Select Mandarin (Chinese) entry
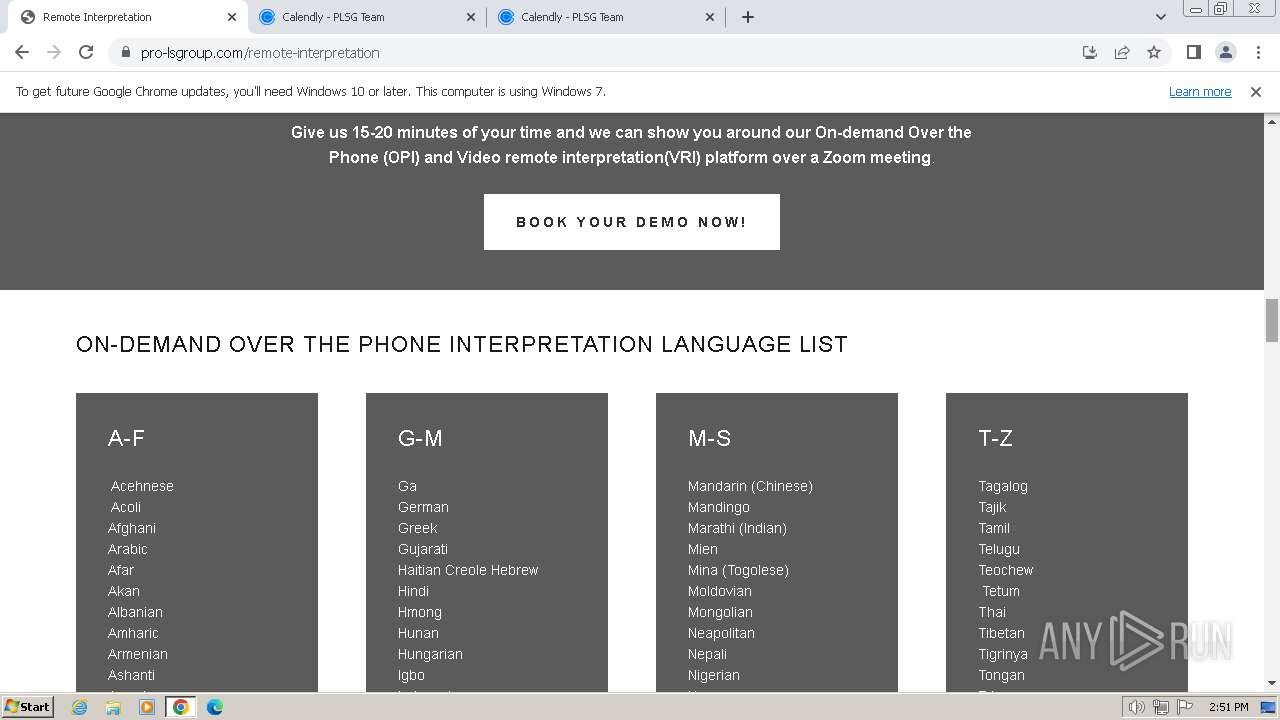This screenshot has width=1280, height=720. pos(750,486)
